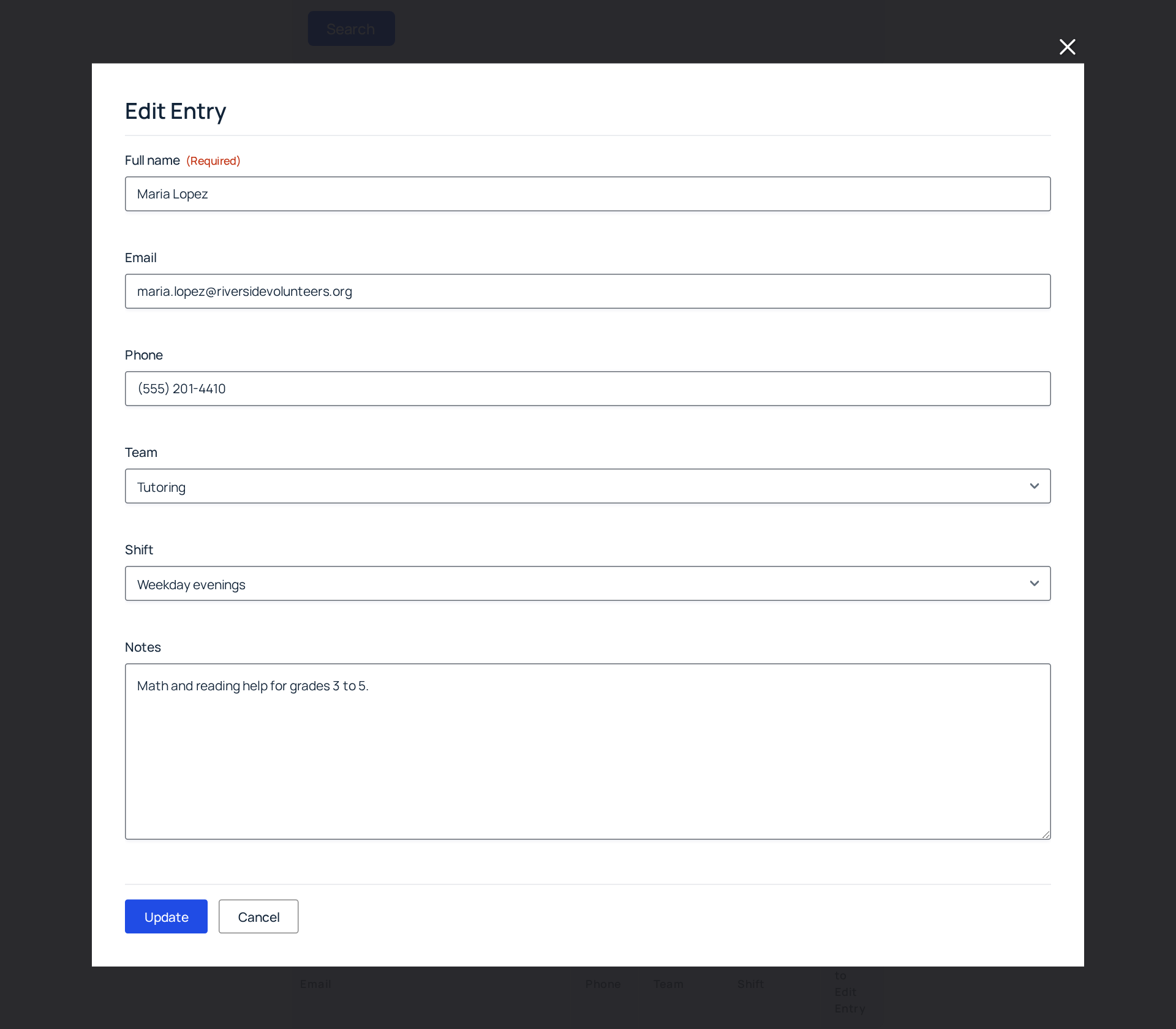Click the Email field label
Image resolution: width=1176 pixels, height=1029 pixels.
pyautogui.click(x=141, y=258)
